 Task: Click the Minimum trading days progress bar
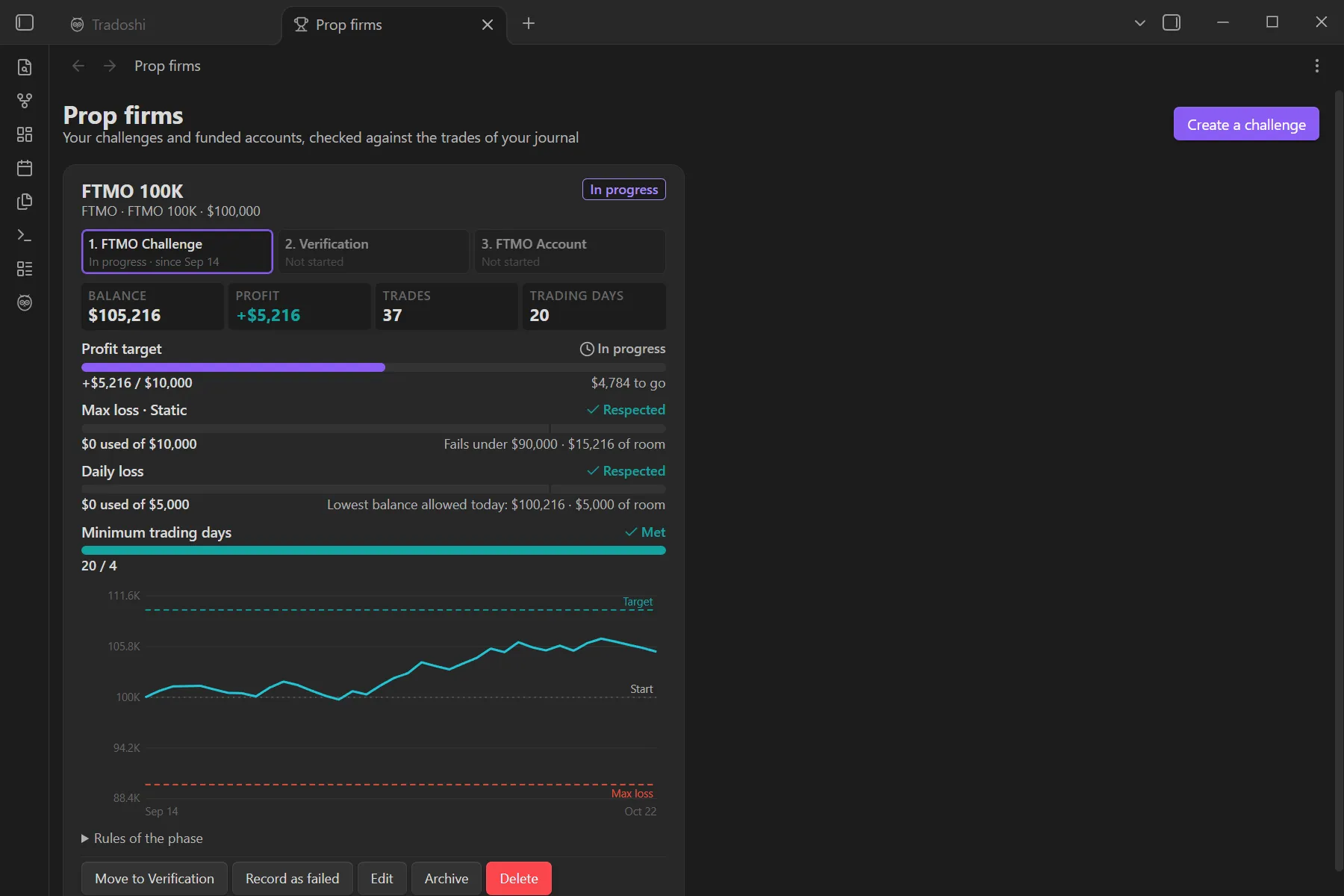(373, 550)
